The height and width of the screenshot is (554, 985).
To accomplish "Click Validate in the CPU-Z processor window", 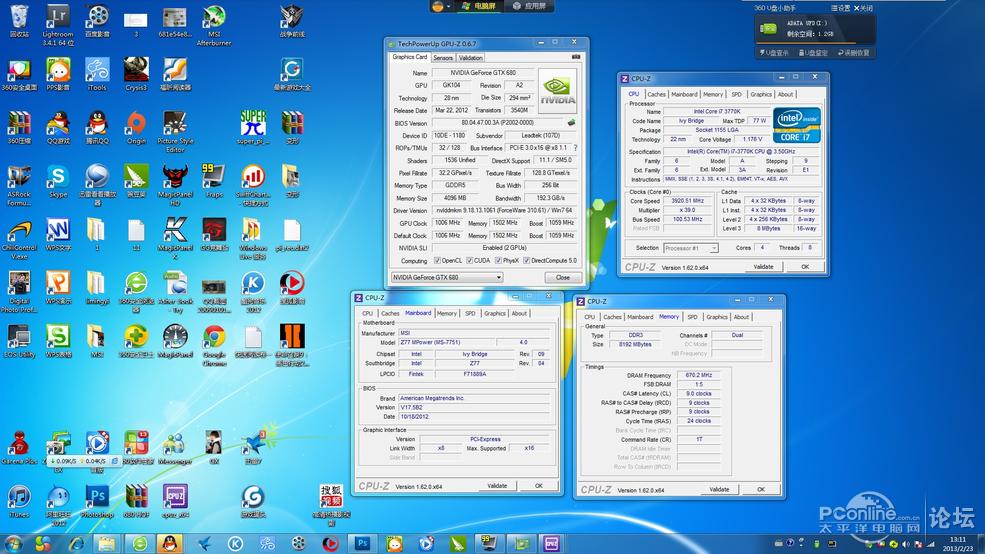I will 763,267.
